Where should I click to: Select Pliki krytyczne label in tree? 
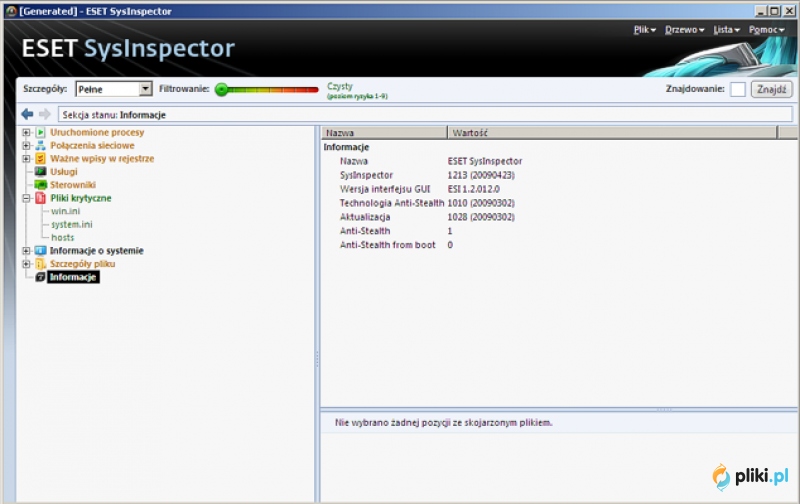[81, 198]
